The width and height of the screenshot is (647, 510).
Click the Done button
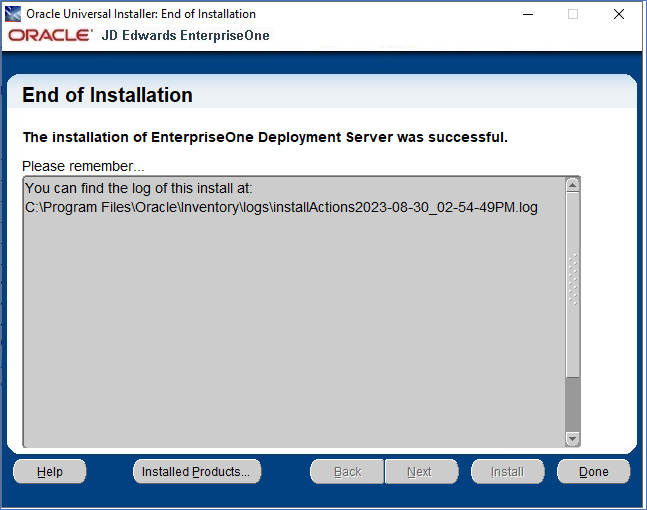[x=593, y=471]
